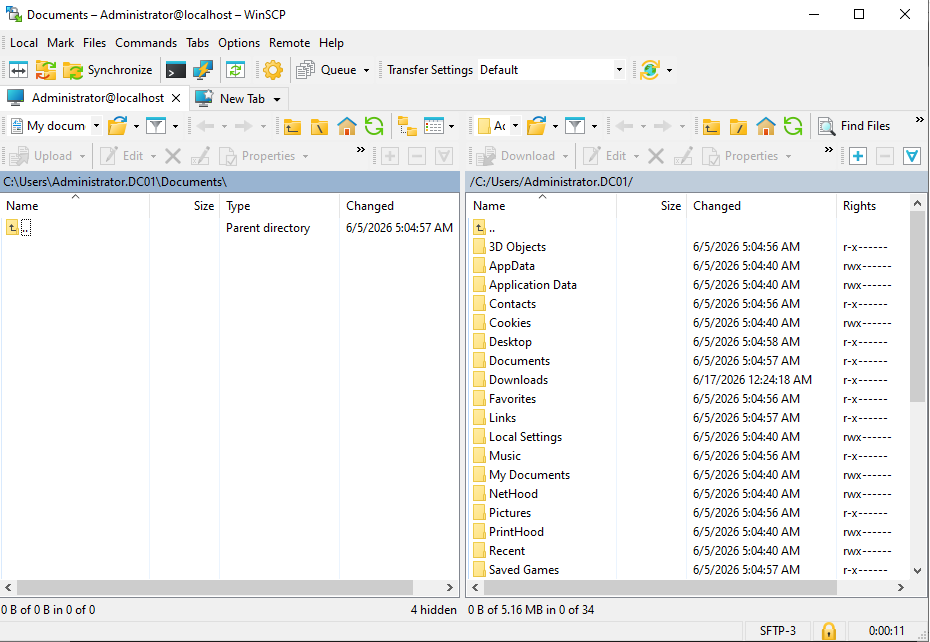
Task: Click Find Files button
Action: 855,126
